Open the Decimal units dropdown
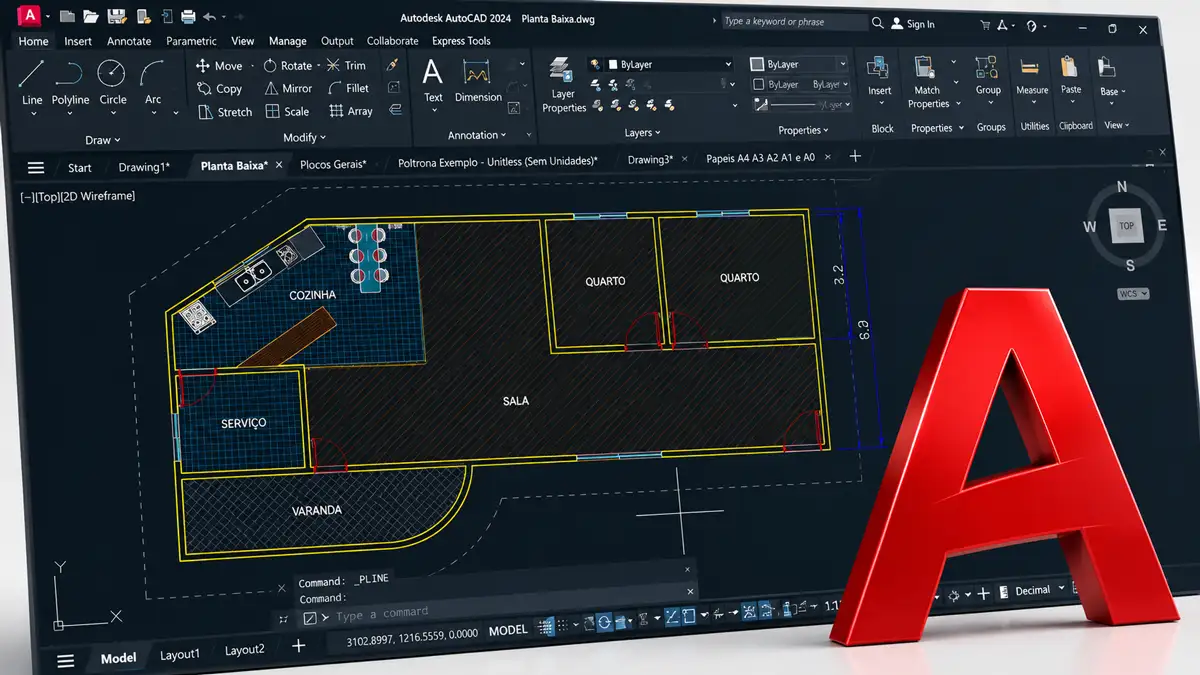 [1039, 591]
